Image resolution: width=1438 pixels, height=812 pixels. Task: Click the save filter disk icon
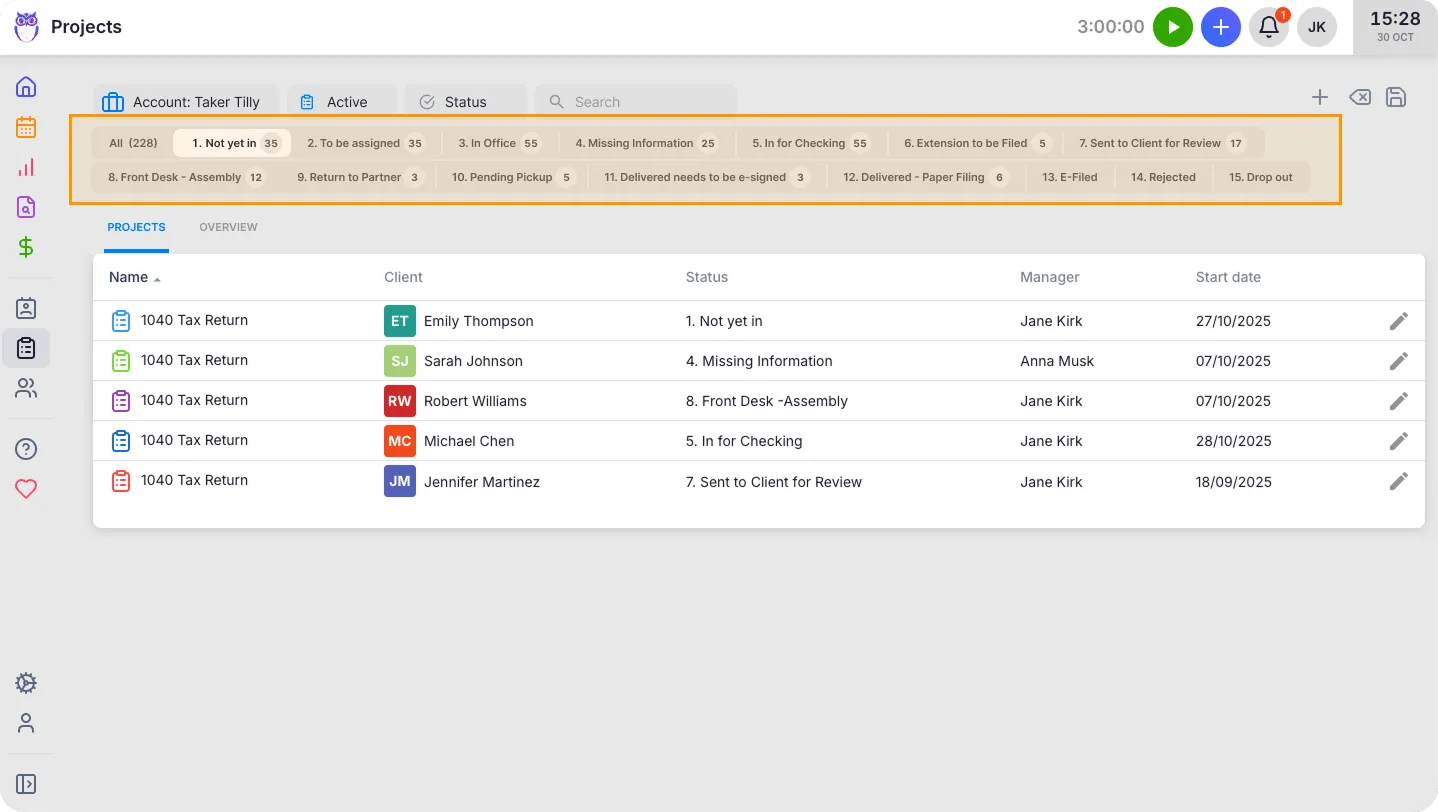pos(1396,97)
